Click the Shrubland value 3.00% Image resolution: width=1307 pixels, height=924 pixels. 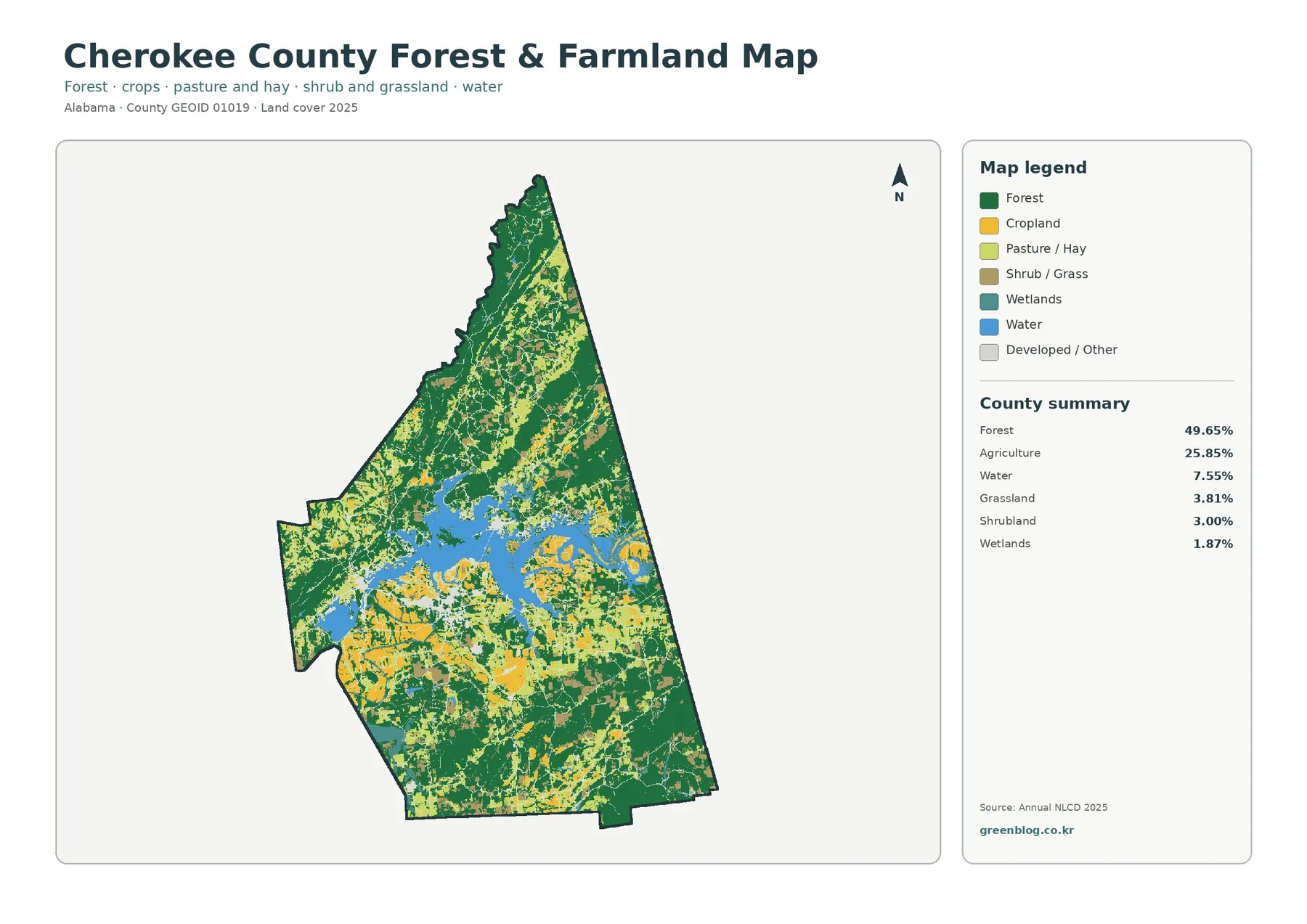(1213, 521)
